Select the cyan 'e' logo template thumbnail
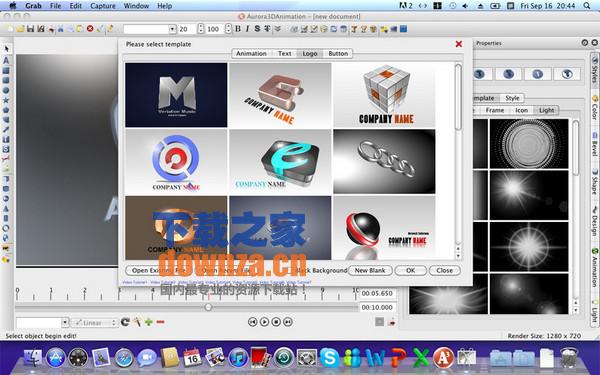The height and width of the screenshot is (375, 600). tap(280, 161)
